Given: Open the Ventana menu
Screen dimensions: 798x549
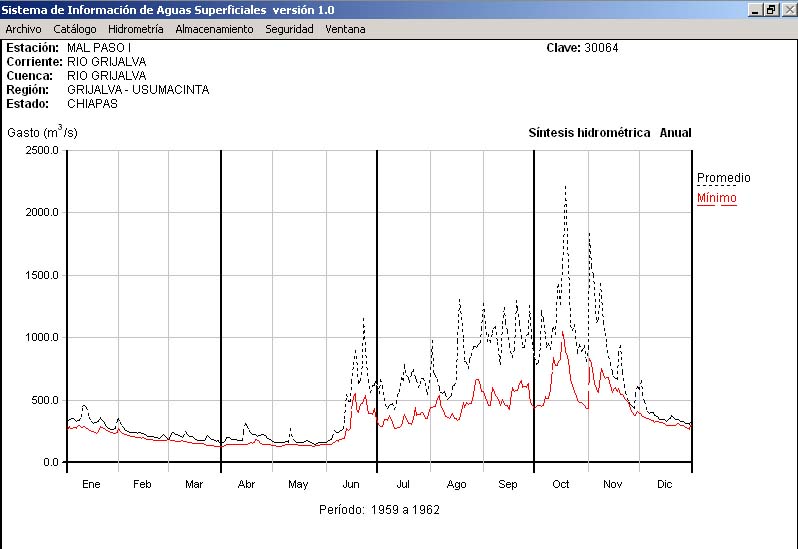Looking at the screenshot, I should coord(345,29).
